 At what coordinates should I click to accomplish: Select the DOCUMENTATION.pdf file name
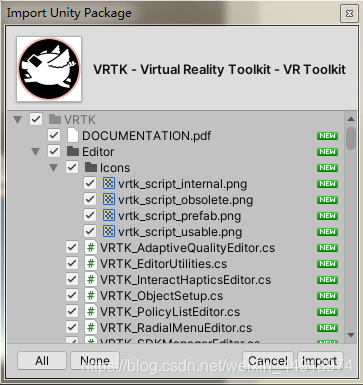pos(147,136)
